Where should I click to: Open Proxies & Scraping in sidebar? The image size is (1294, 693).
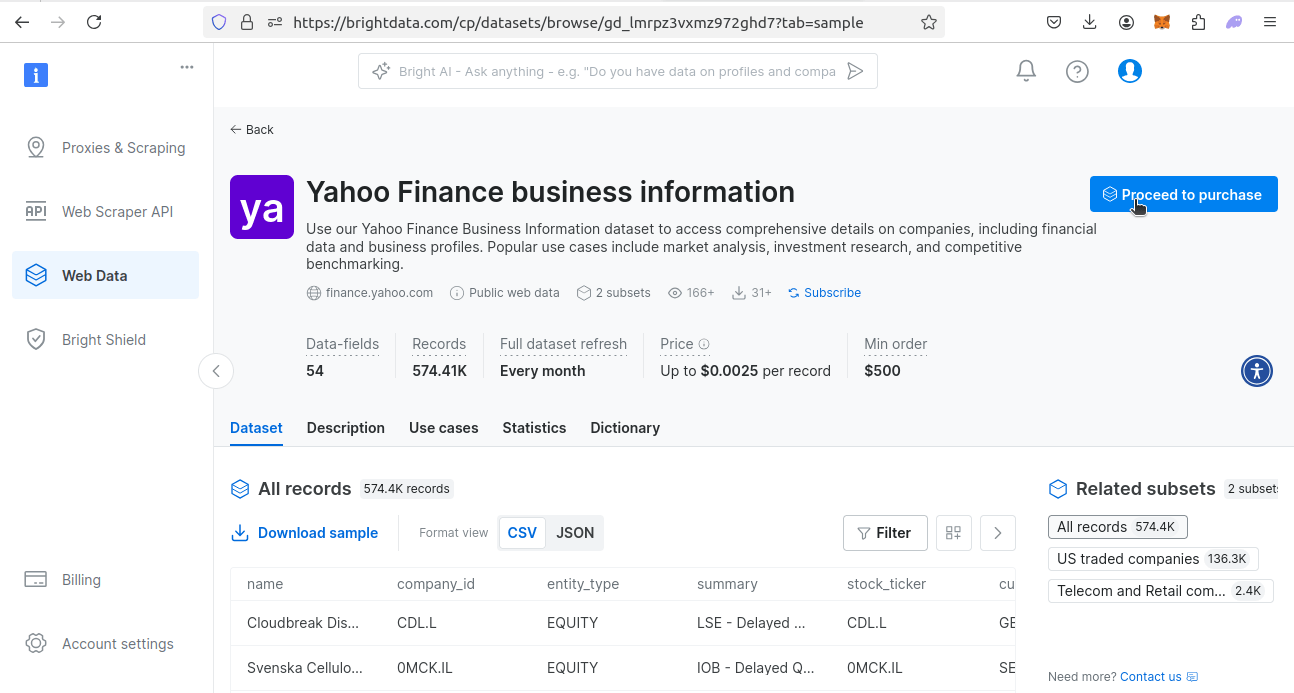pos(123,148)
